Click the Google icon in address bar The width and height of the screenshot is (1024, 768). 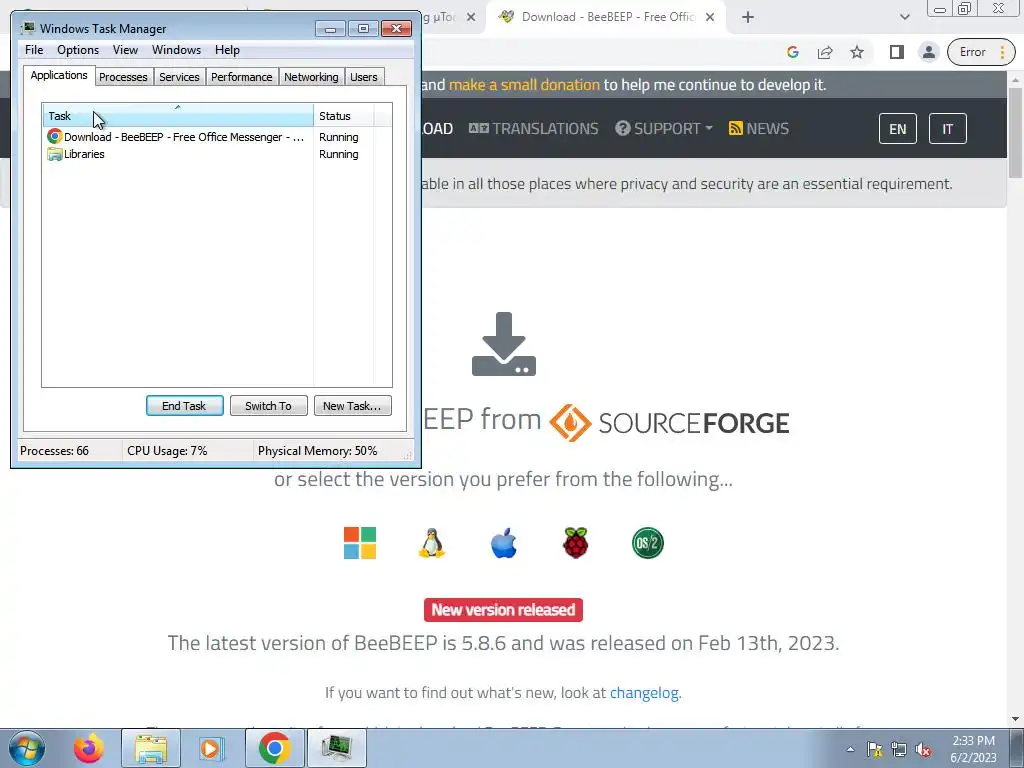tap(793, 52)
